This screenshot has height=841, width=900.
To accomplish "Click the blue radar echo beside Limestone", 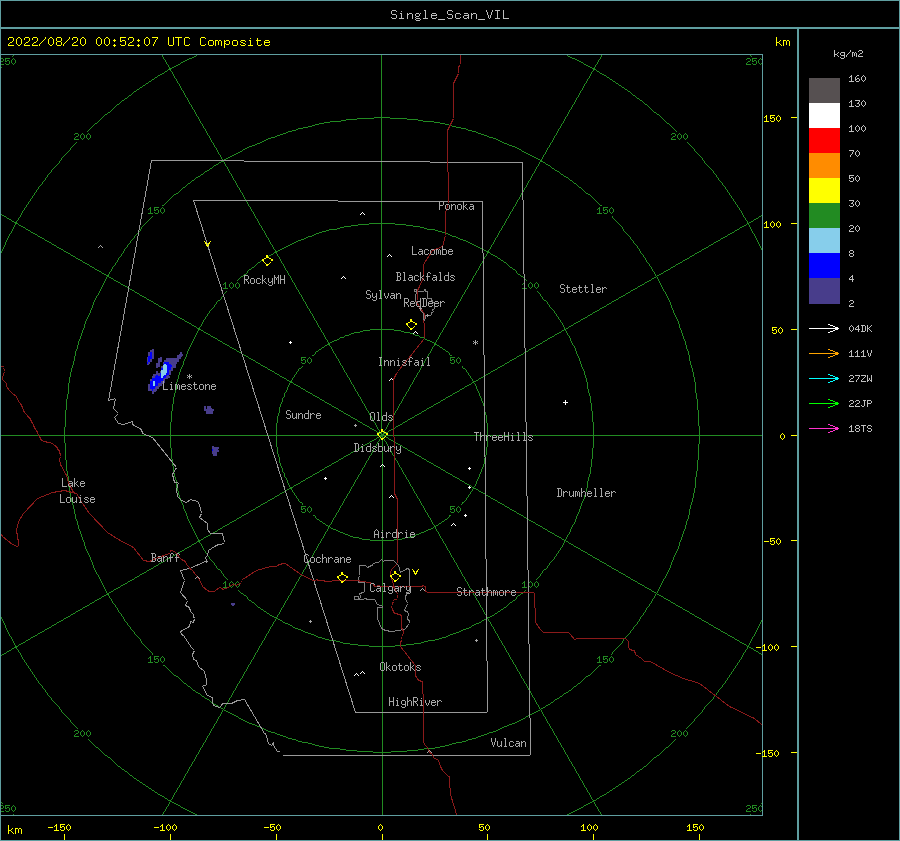I will tap(164, 370).
